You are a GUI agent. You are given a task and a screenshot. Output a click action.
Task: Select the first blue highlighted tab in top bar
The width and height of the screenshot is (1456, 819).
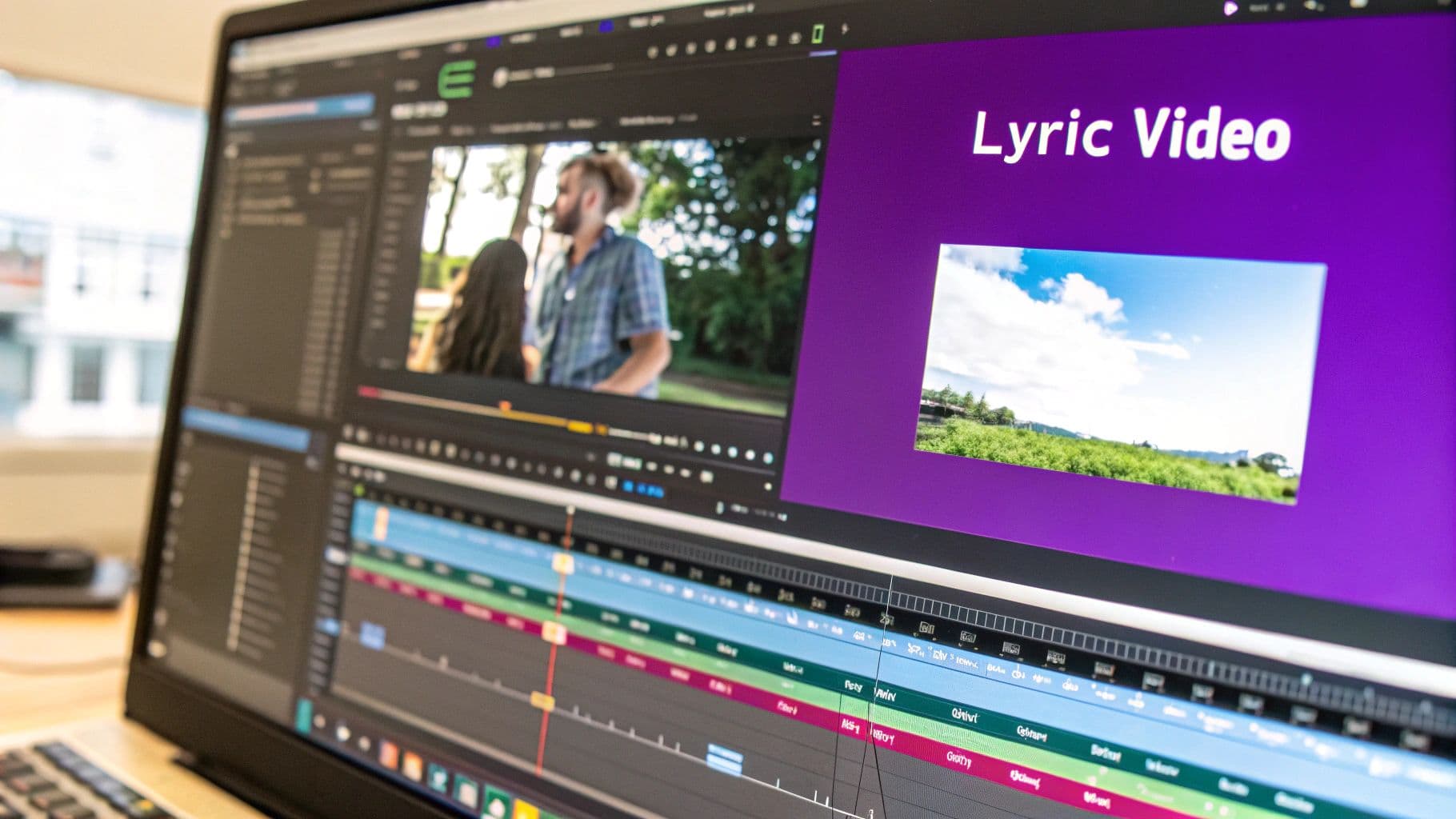pos(494,41)
